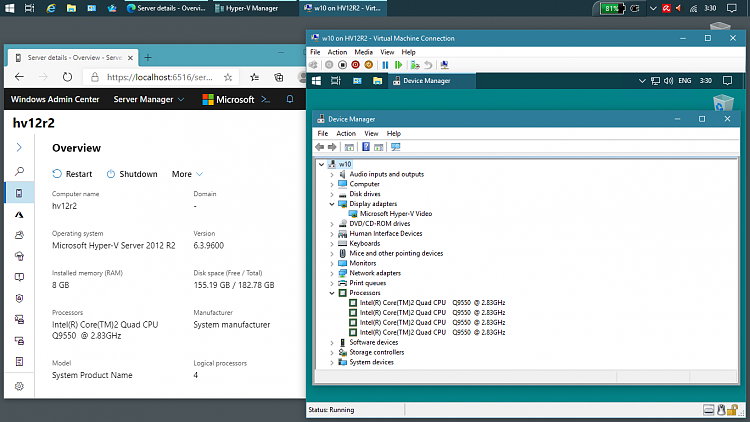Open guest Task View inside the VM taskbar
This screenshot has height=422, width=750.
(x=336, y=81)
